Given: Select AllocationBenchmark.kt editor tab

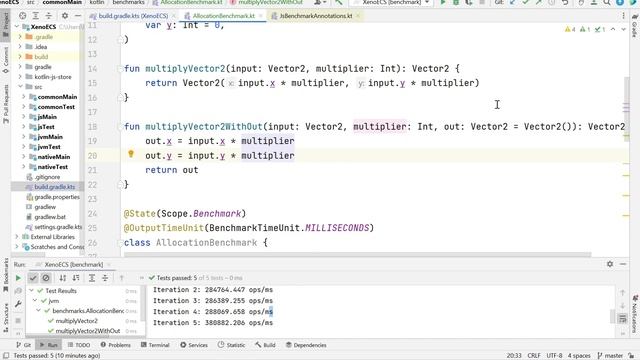Looking at the screenshot, I should coord(223,16).
